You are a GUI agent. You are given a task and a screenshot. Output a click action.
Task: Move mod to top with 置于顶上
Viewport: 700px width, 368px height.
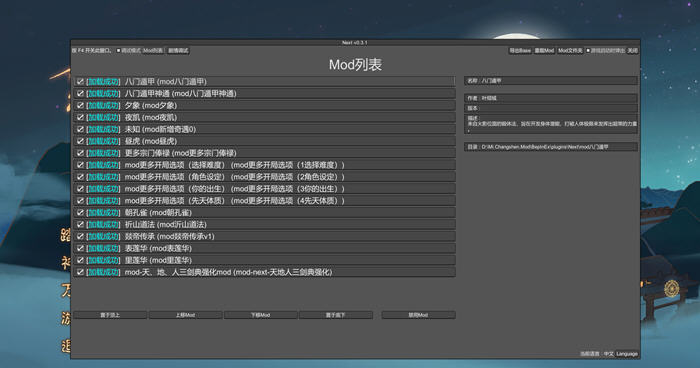[110, 315]
